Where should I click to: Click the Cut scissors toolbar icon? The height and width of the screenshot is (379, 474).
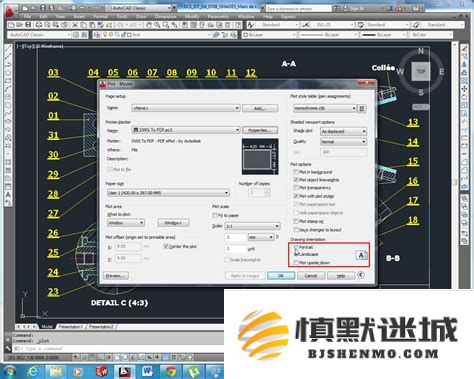pos(75,25)
